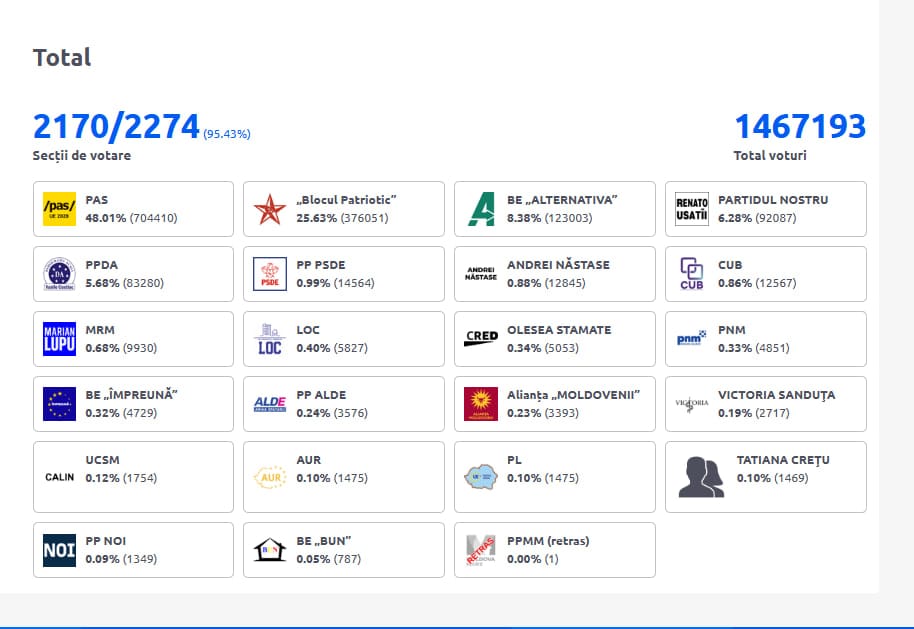Select PP PSDE 0.99% result
The height and width of the screenshot is (629, 914).
tap(335, 283)
